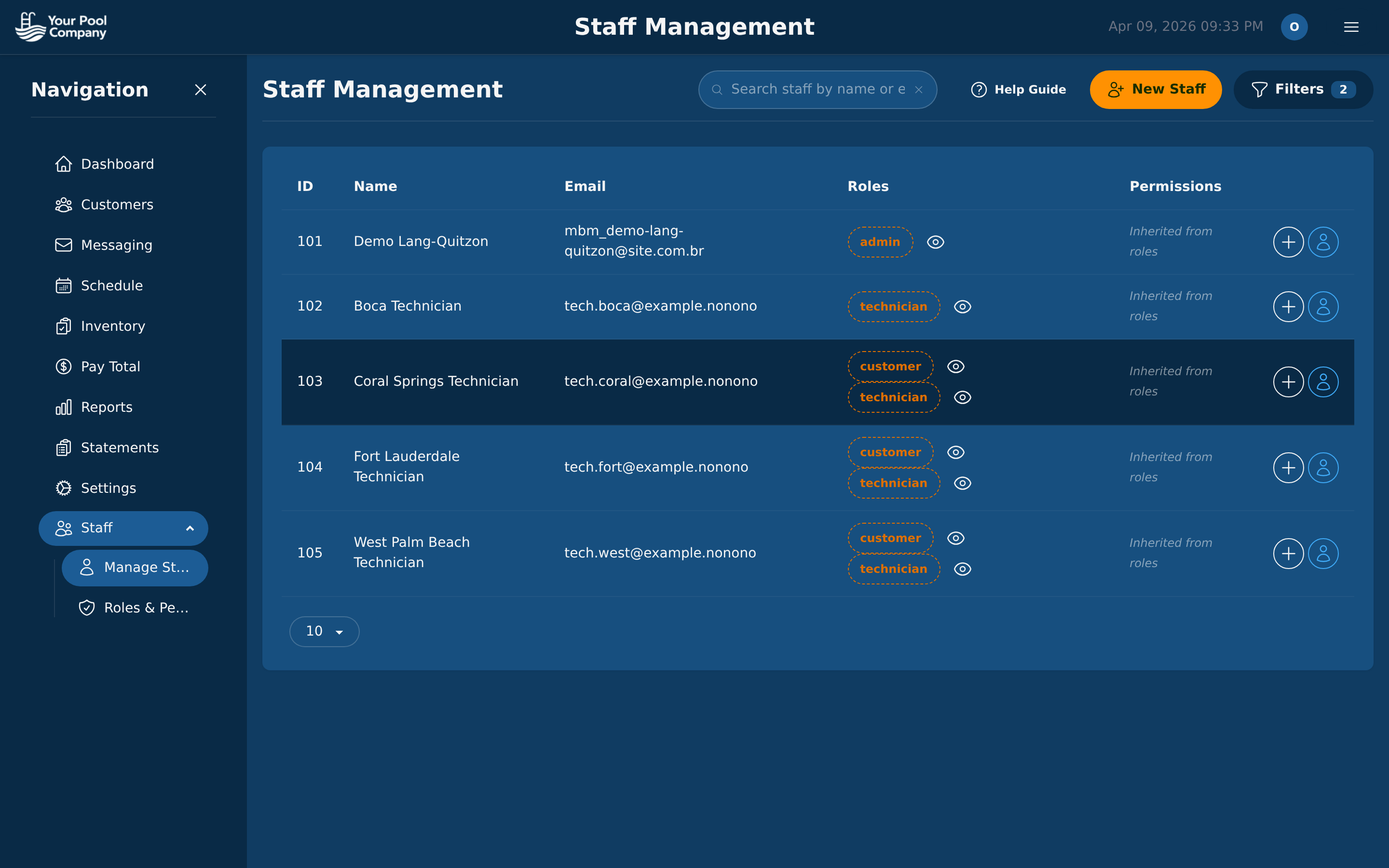Image resolution: width=1389 pixels, height=868 pixels.
Task: Open the Help Guide
Action: pos(1018,89)
